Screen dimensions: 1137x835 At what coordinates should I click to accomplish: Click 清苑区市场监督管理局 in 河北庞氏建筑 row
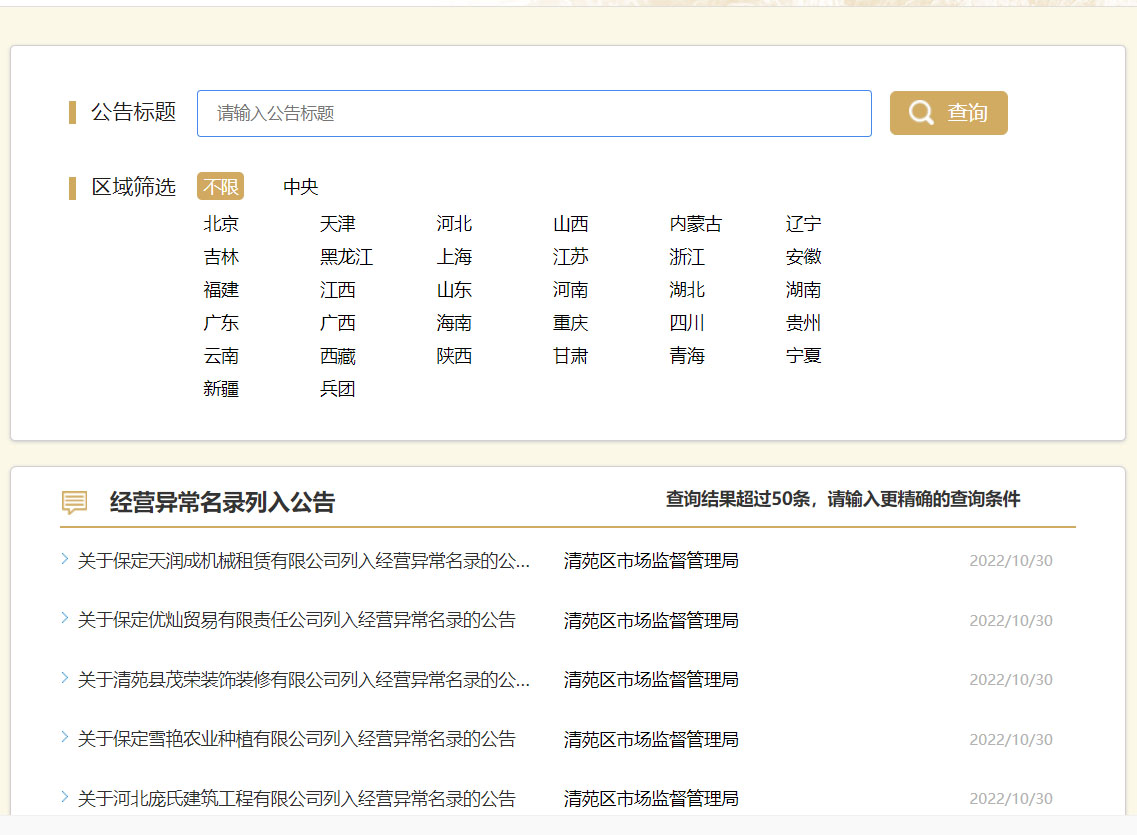click(x=651, y=798)
